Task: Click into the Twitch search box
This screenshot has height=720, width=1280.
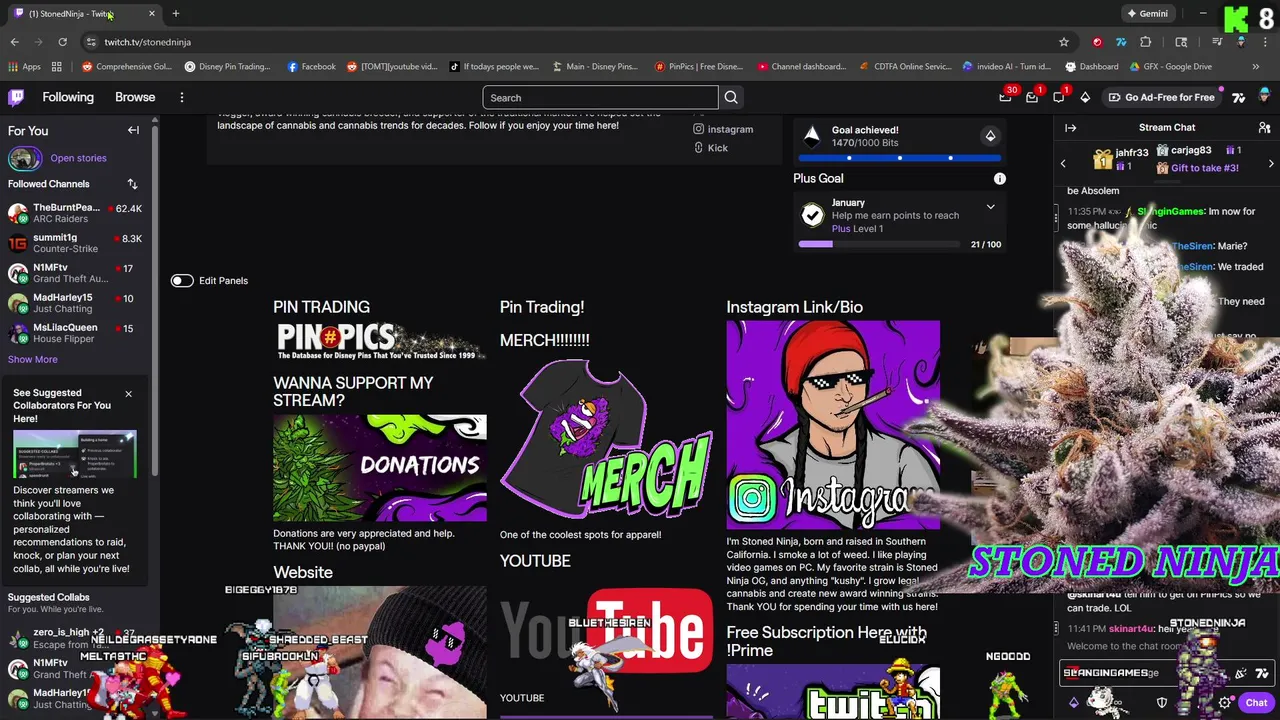Action: pos(600,98)
